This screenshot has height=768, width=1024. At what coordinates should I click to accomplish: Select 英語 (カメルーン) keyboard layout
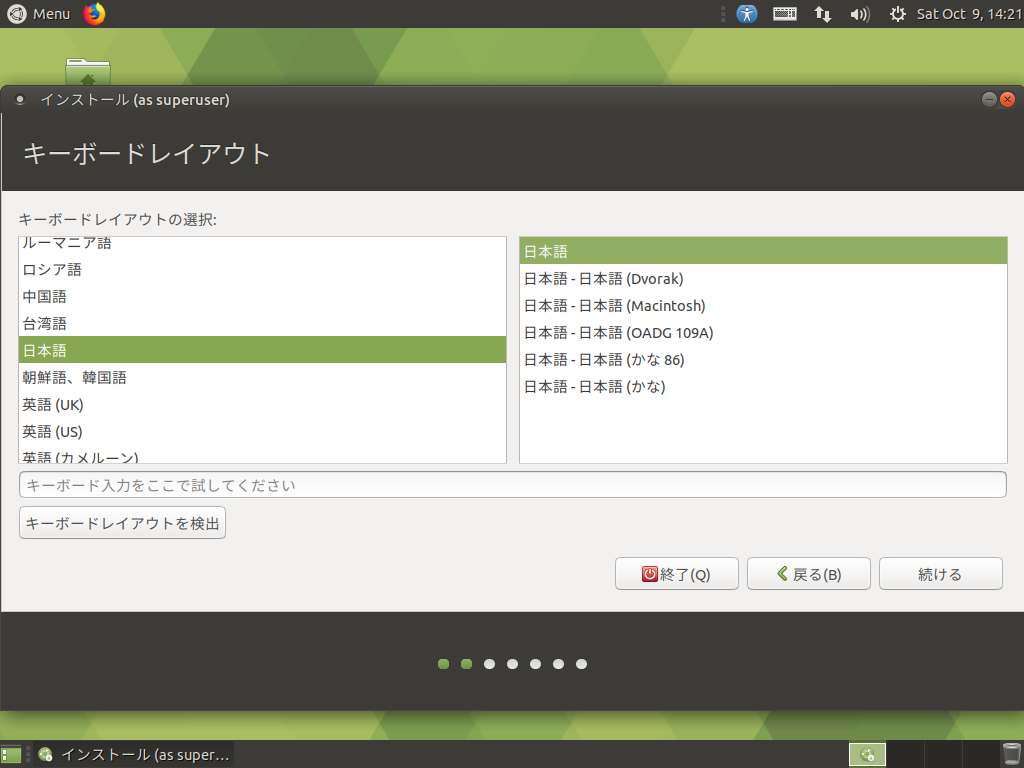263,455
